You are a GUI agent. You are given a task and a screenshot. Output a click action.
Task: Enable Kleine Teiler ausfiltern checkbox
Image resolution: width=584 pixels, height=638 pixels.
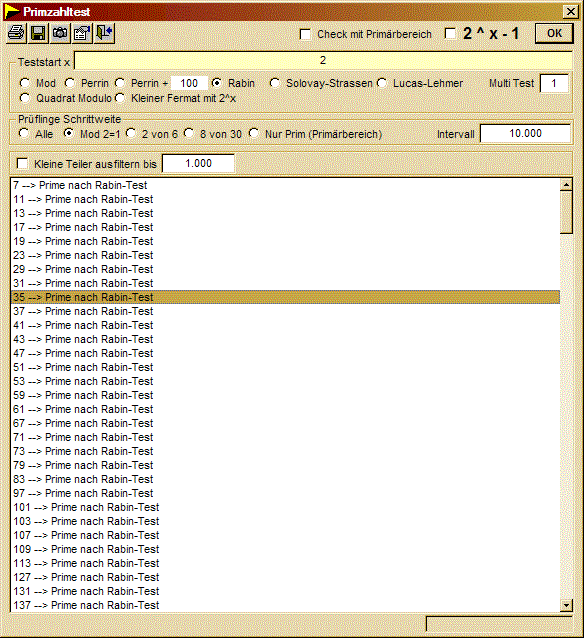[22, 164]
